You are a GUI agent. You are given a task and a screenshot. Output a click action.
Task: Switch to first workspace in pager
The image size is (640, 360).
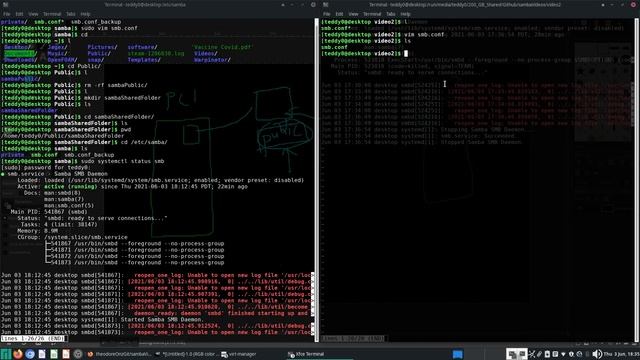(511, 354)
